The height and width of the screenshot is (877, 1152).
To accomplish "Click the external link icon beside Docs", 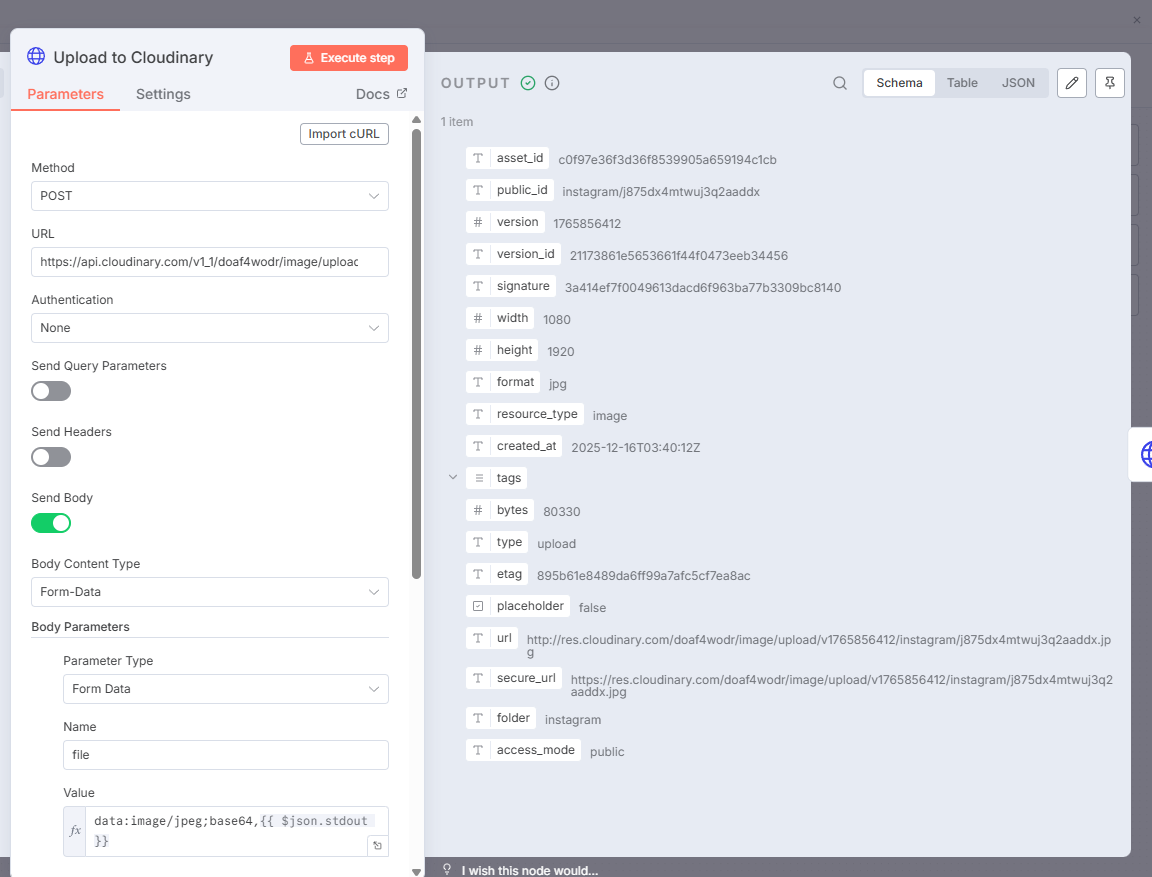I will tap(402, 94).
